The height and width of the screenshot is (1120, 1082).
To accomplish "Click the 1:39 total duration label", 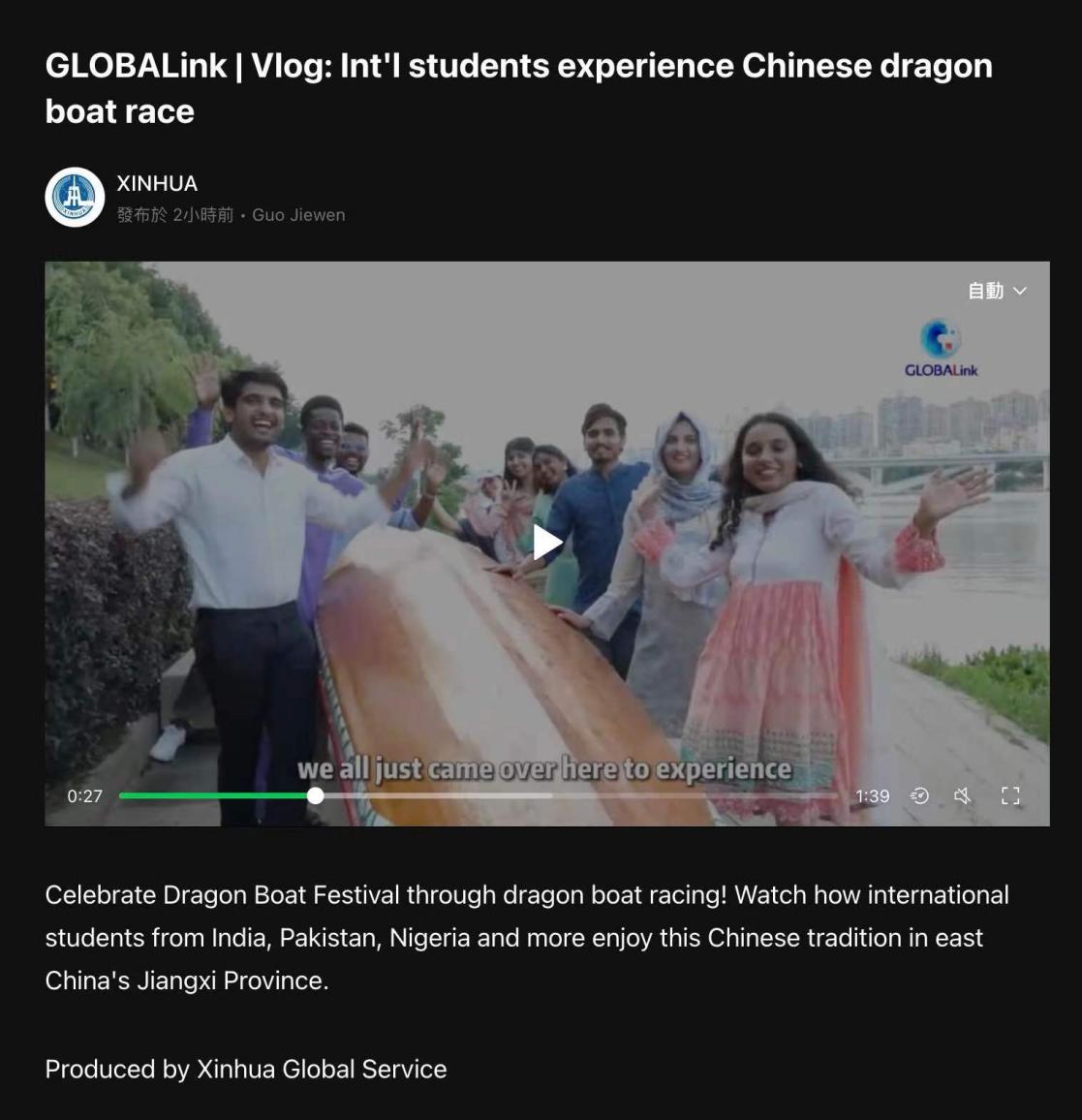I will pos(872,795).
